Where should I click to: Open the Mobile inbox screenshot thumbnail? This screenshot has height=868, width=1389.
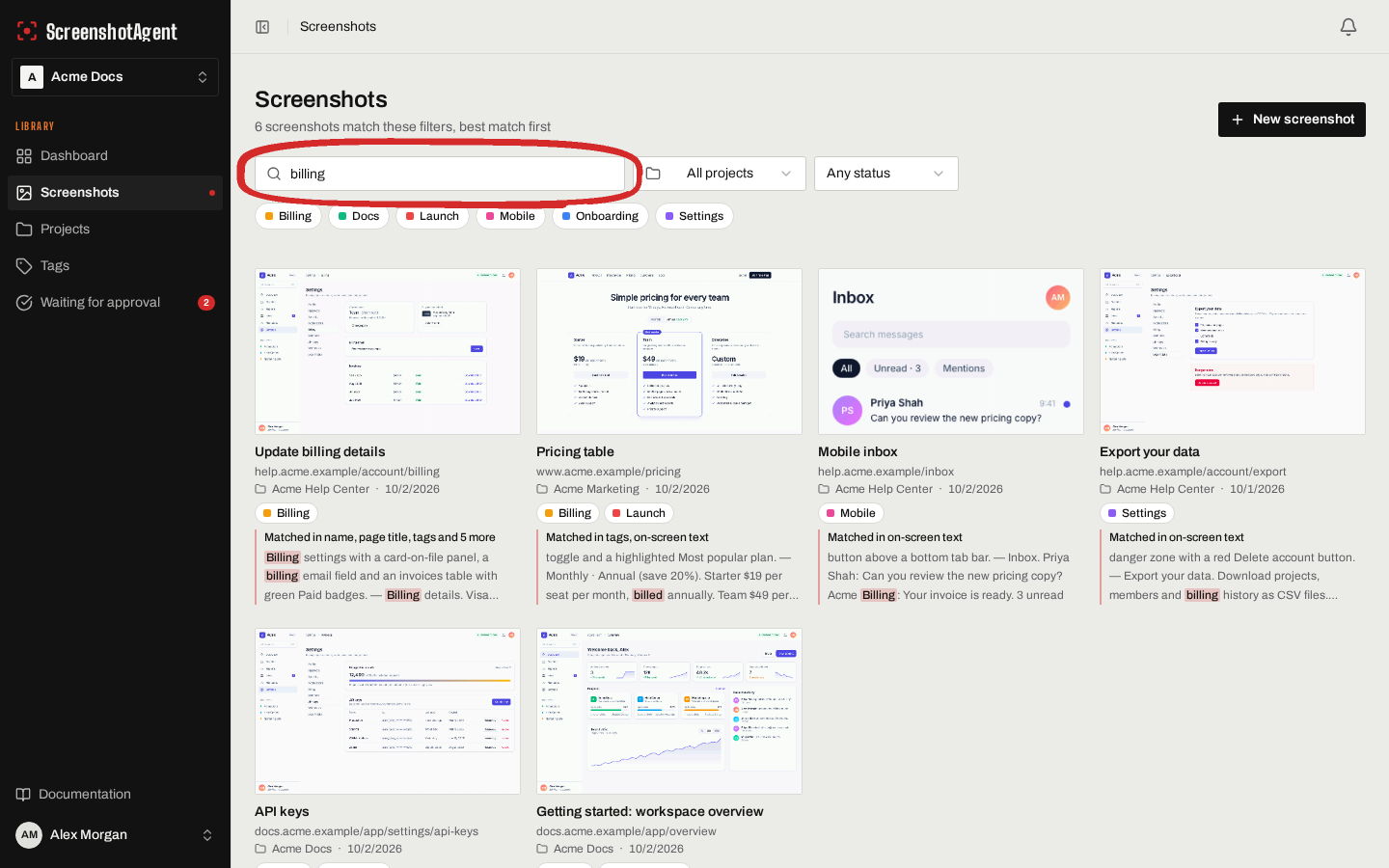(951, 351)
